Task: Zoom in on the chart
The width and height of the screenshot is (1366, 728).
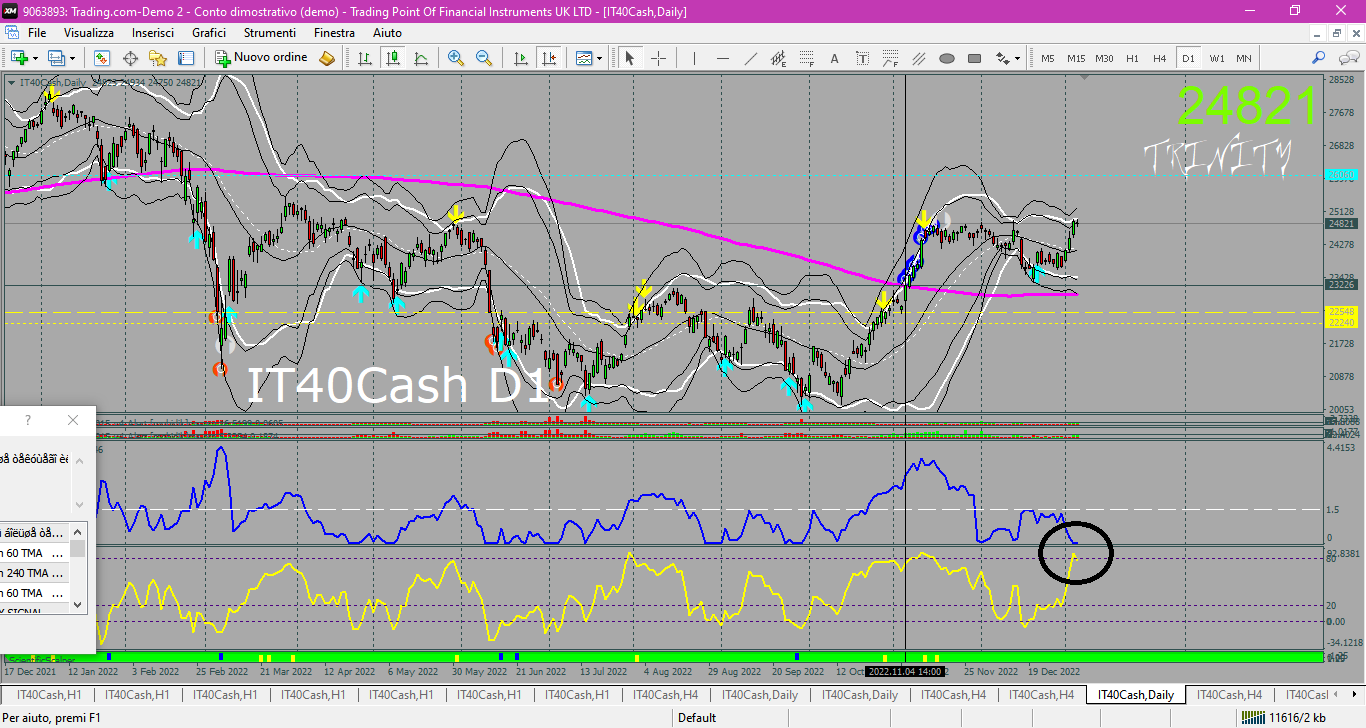Action: (x=456, y=58)
